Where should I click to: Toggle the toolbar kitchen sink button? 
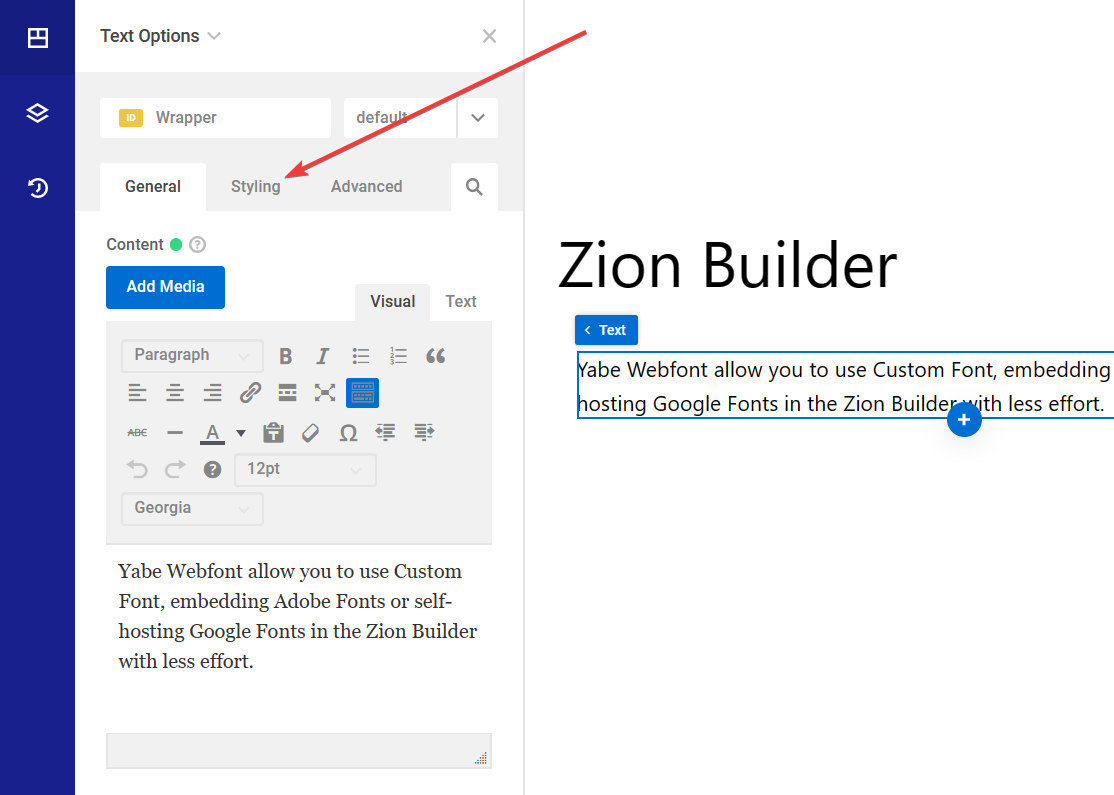pos(362,393)
